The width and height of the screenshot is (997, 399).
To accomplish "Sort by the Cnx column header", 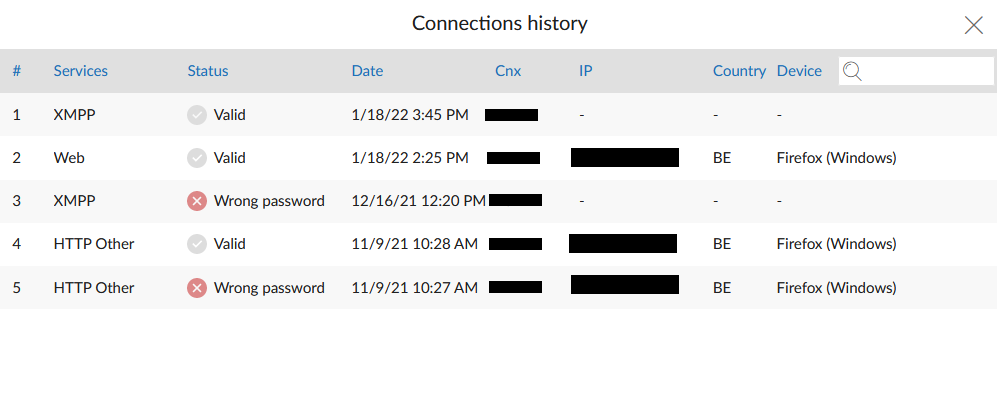I will [508, 71].
